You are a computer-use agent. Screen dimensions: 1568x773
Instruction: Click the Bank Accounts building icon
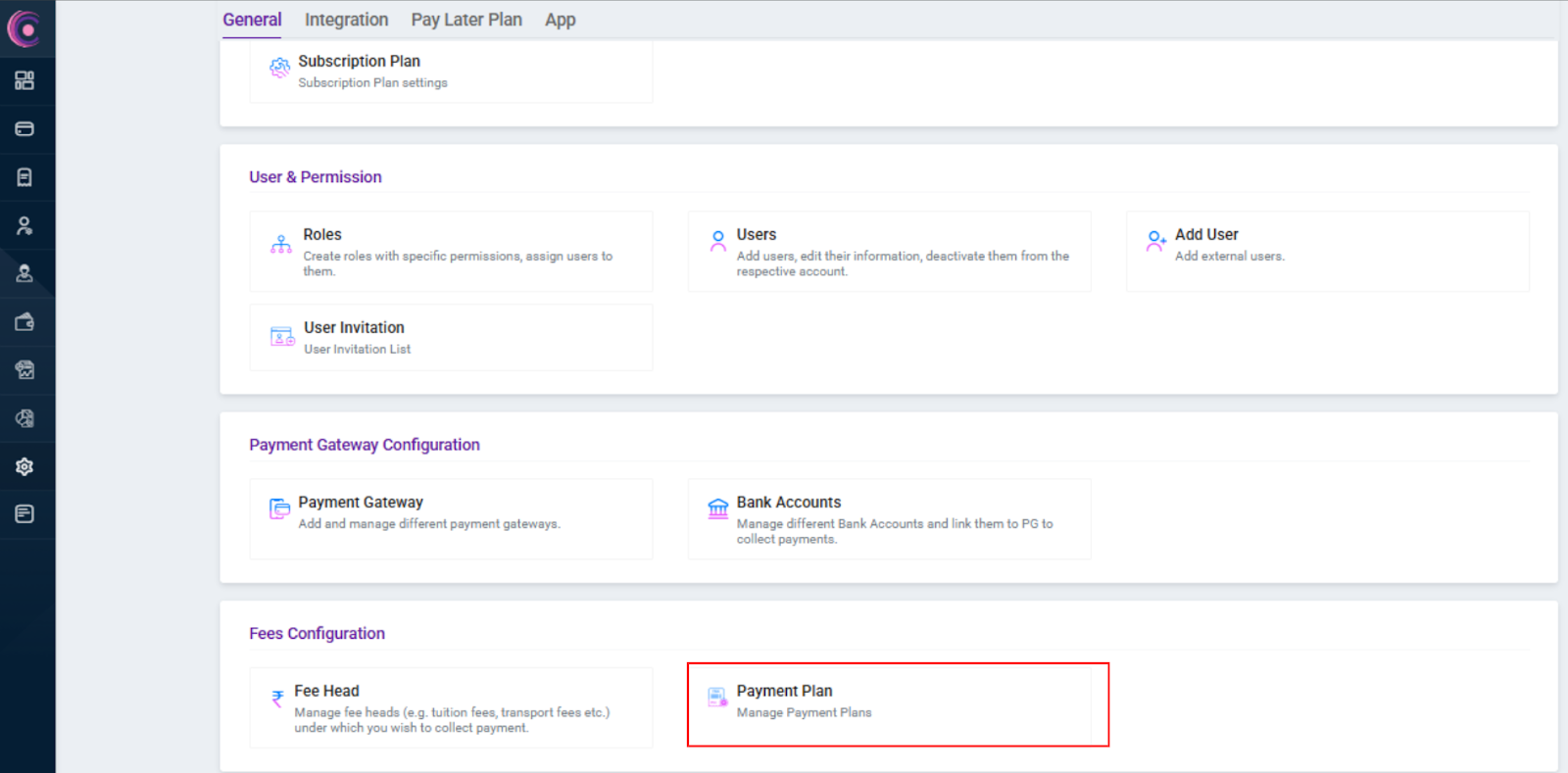pyautogui.click(x=717, y=507)
